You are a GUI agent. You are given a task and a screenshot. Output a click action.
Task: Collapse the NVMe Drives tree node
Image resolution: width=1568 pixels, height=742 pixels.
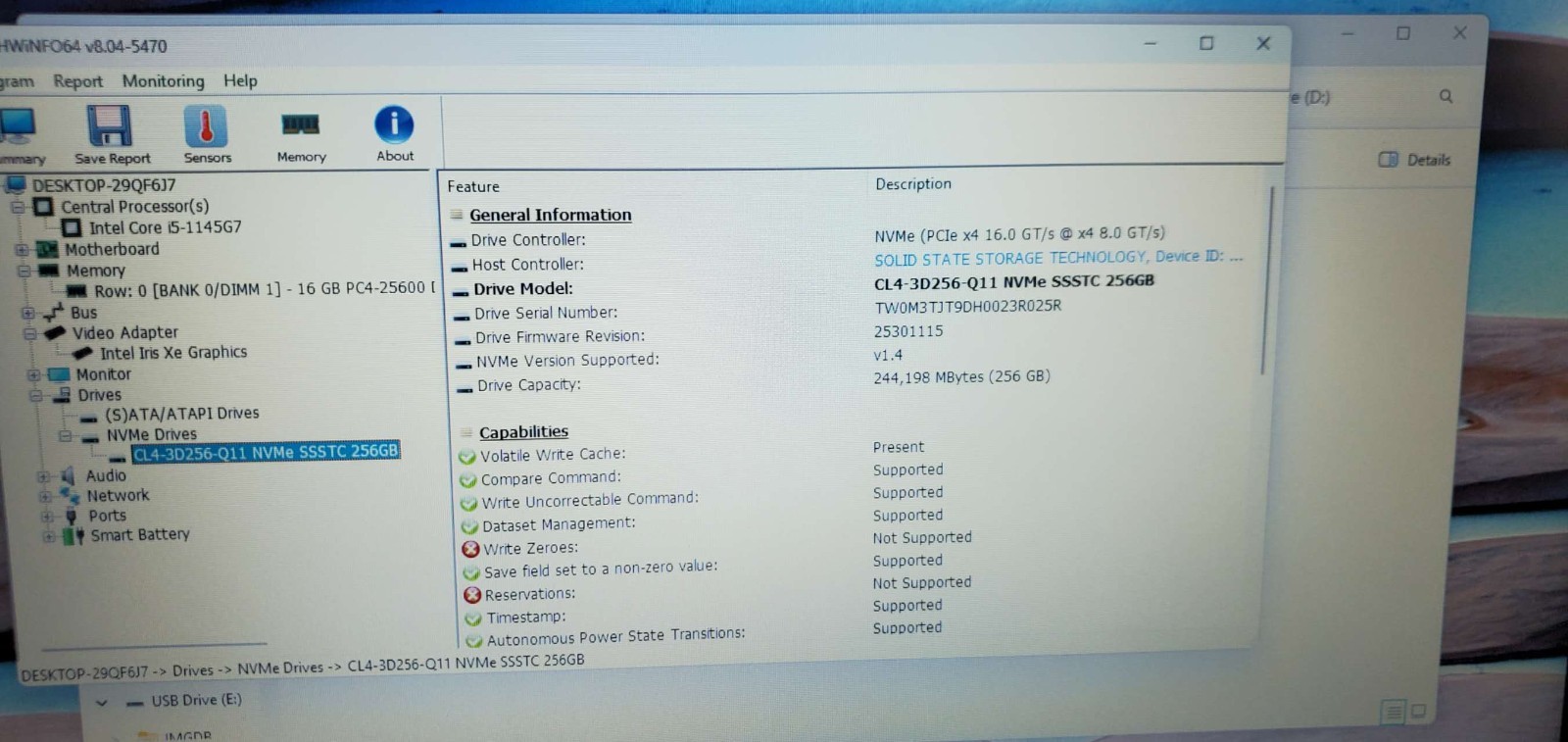(x=64, y=436)
